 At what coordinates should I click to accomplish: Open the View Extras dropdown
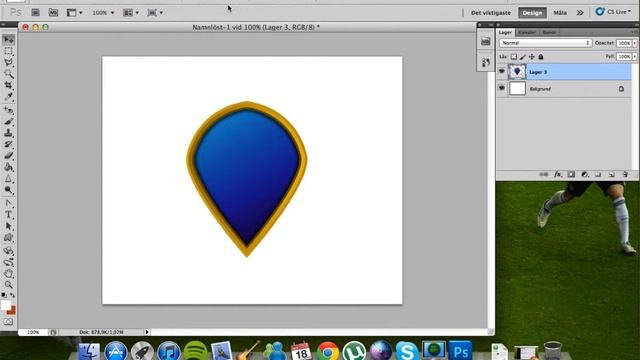(74, 13)
